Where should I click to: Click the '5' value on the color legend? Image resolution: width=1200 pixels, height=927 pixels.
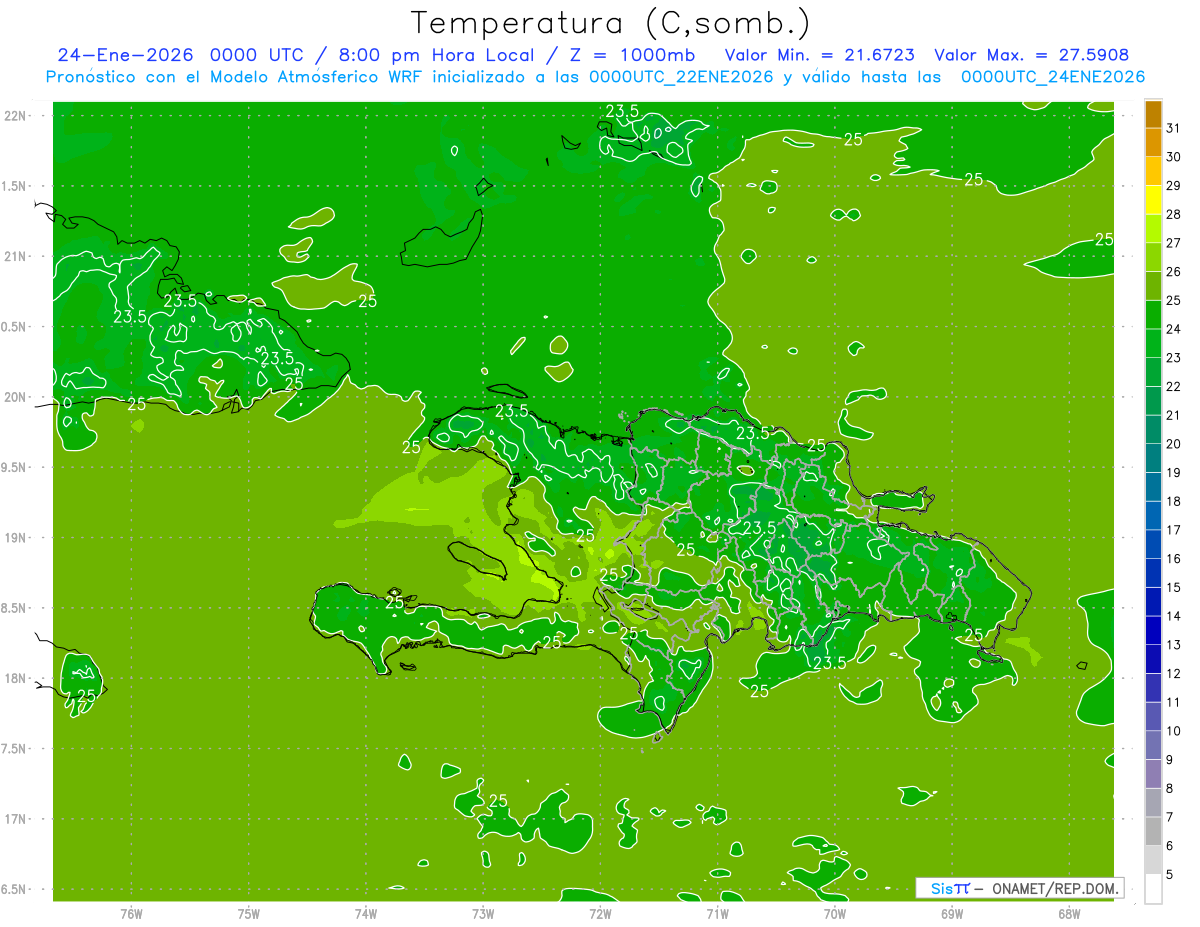pos(1170,875)
